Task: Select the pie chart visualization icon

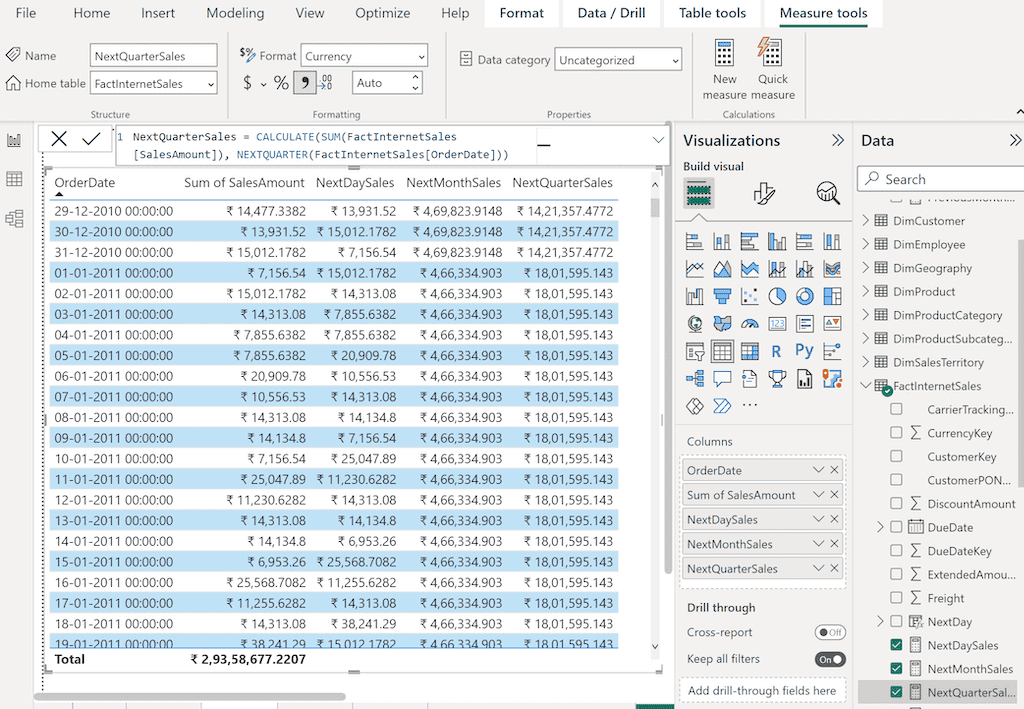Action: [776, 295]
